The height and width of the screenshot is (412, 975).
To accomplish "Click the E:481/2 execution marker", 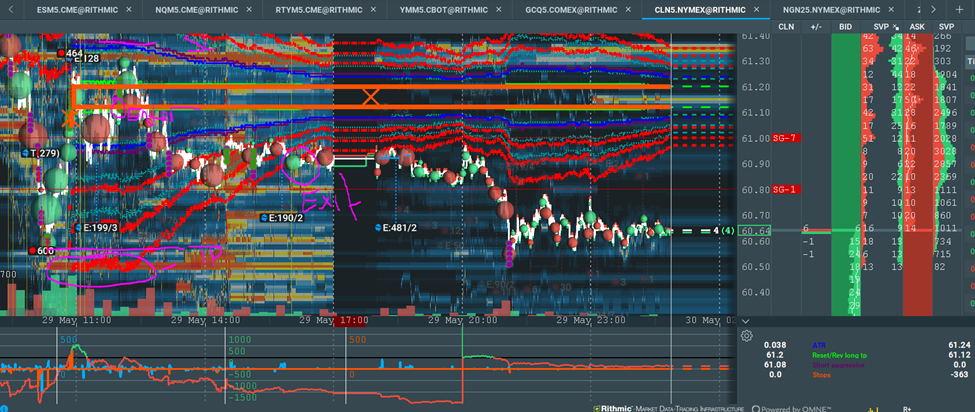I will coord(397,228).
